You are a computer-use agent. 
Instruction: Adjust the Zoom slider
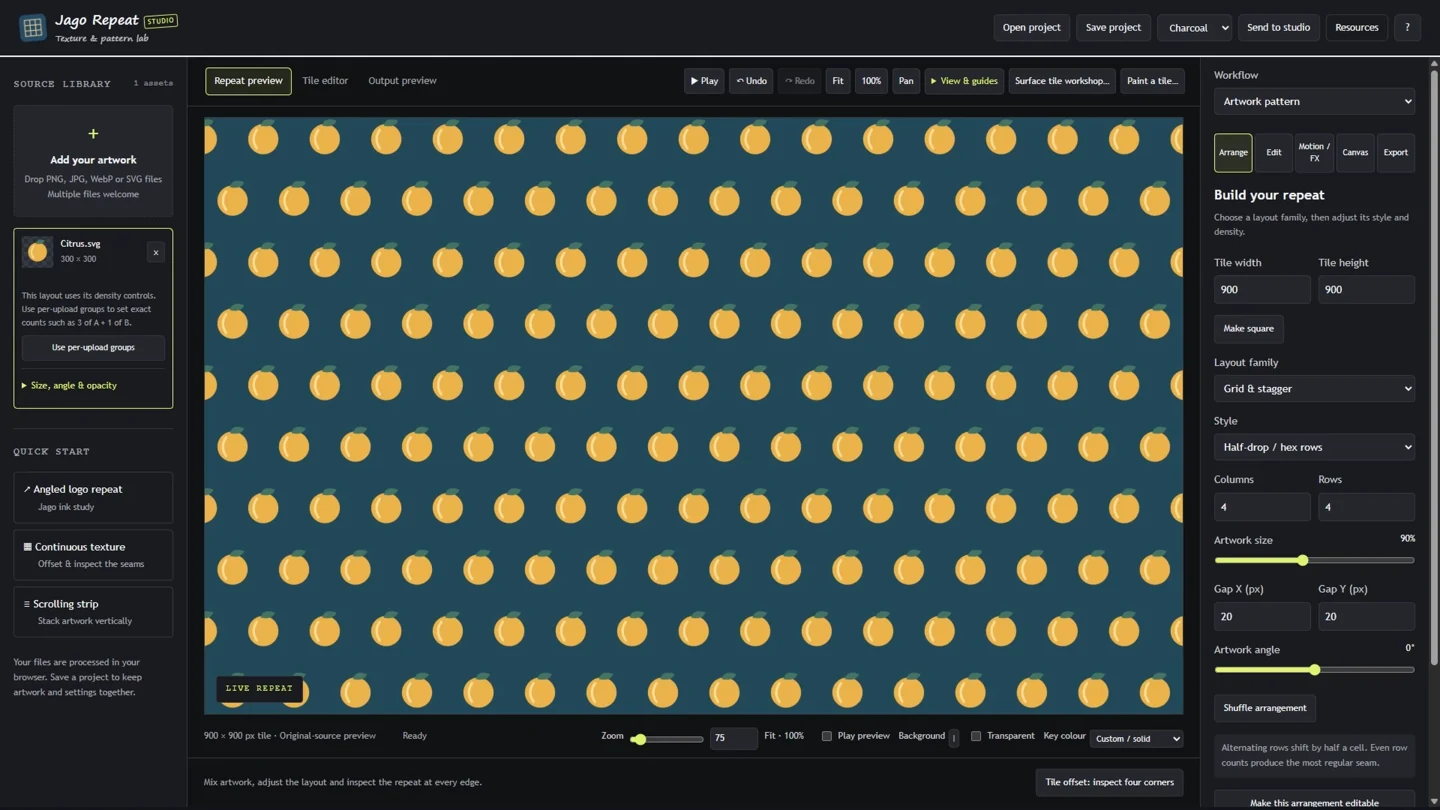point(667,739)
